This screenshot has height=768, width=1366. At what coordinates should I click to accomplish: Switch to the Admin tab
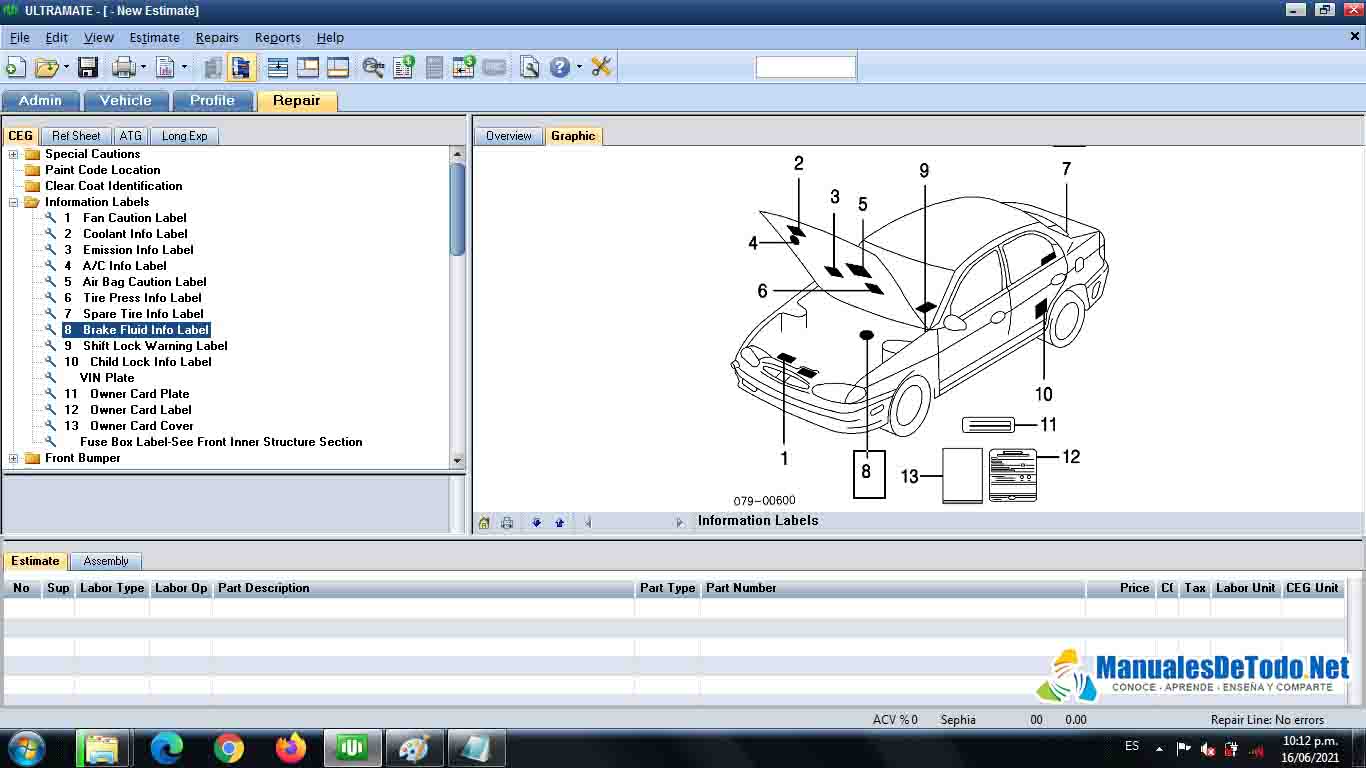click(40, 100)
